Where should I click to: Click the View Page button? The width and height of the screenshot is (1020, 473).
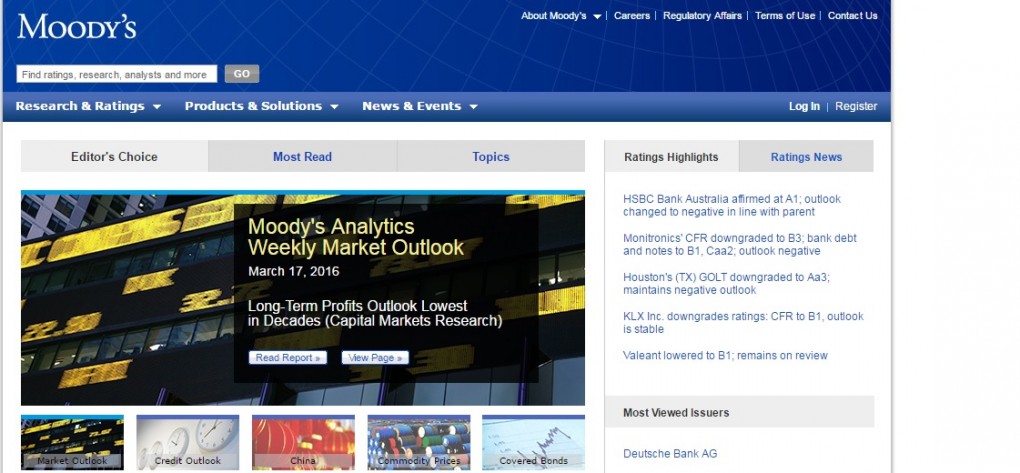tap(375, 358)
